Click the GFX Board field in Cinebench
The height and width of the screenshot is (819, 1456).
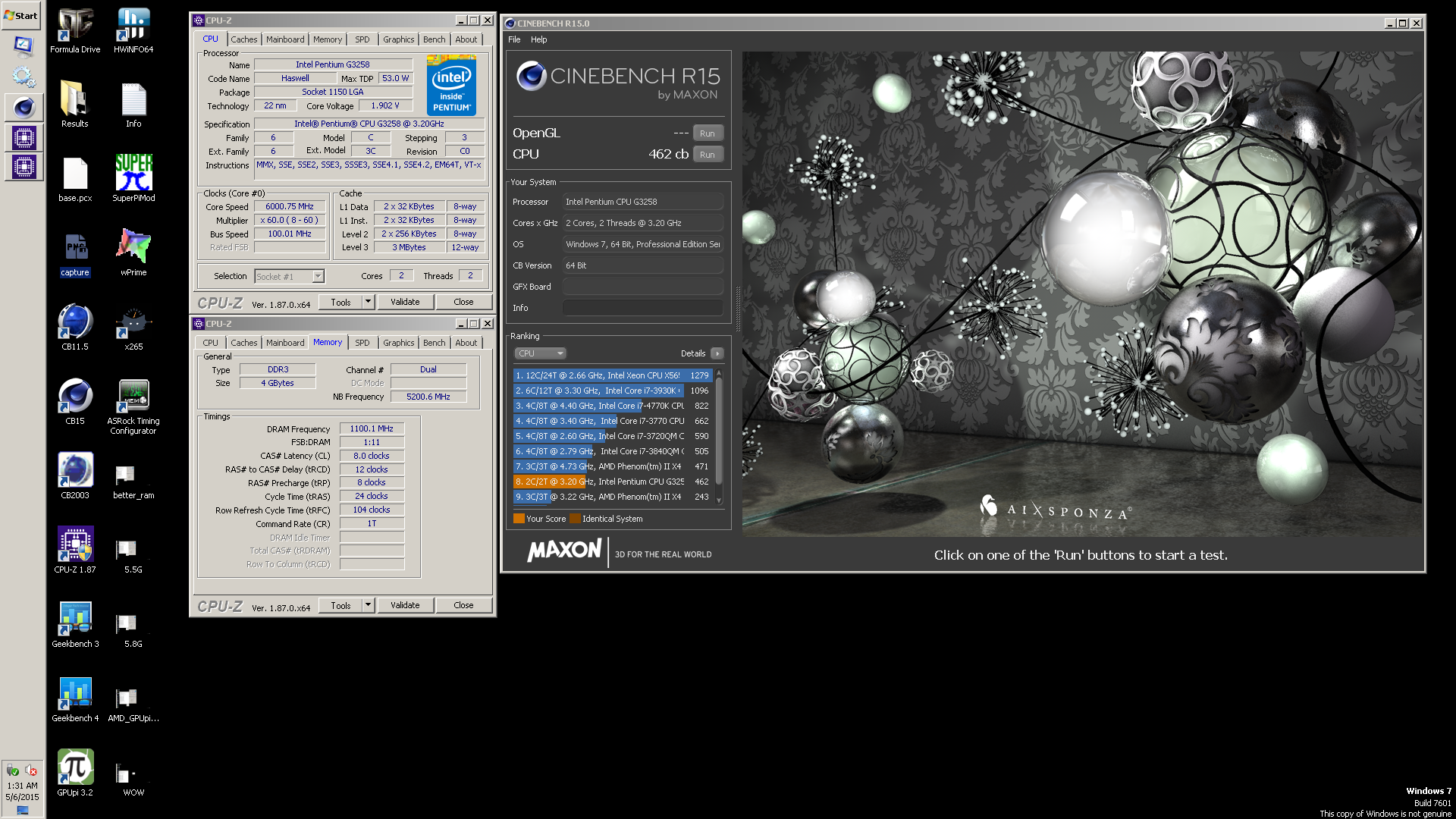(643, 287)
